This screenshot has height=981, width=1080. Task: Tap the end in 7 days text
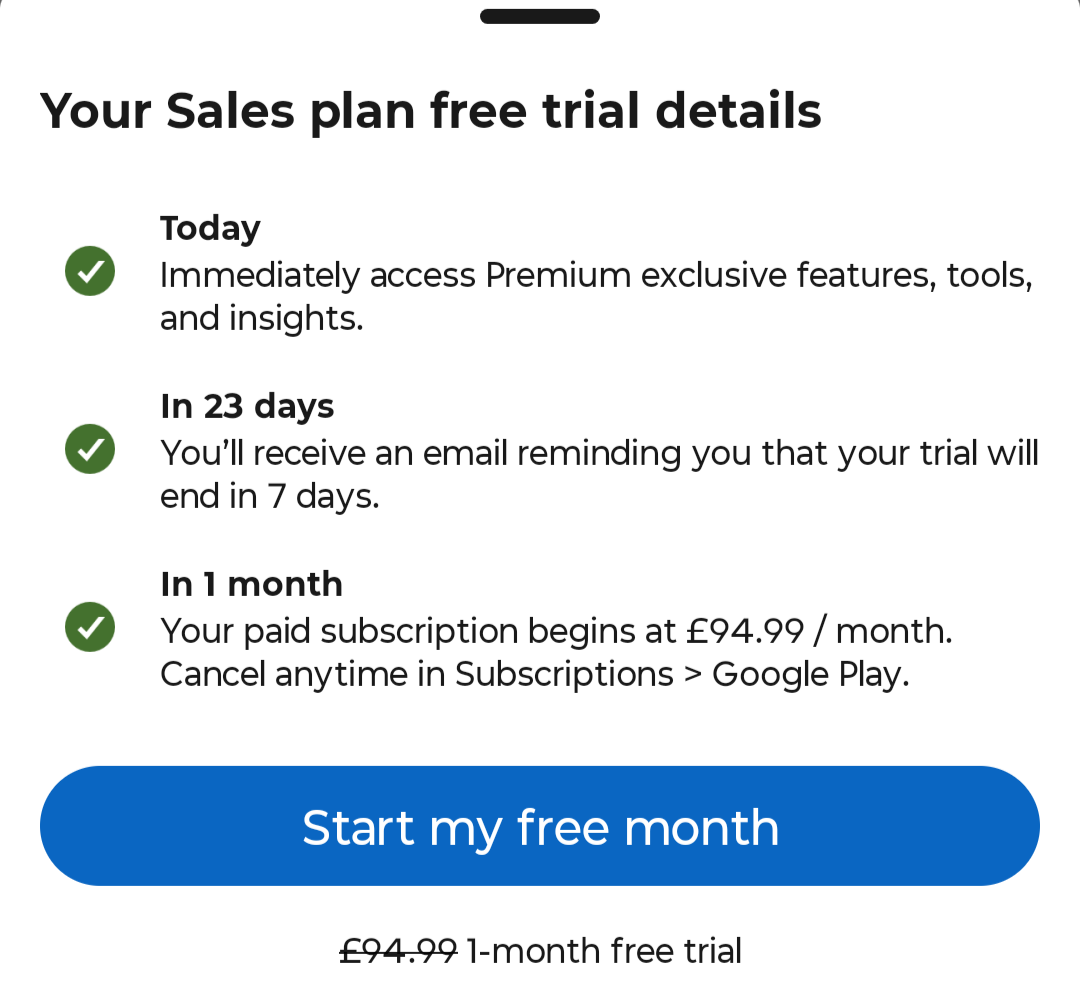coord(270,497)
